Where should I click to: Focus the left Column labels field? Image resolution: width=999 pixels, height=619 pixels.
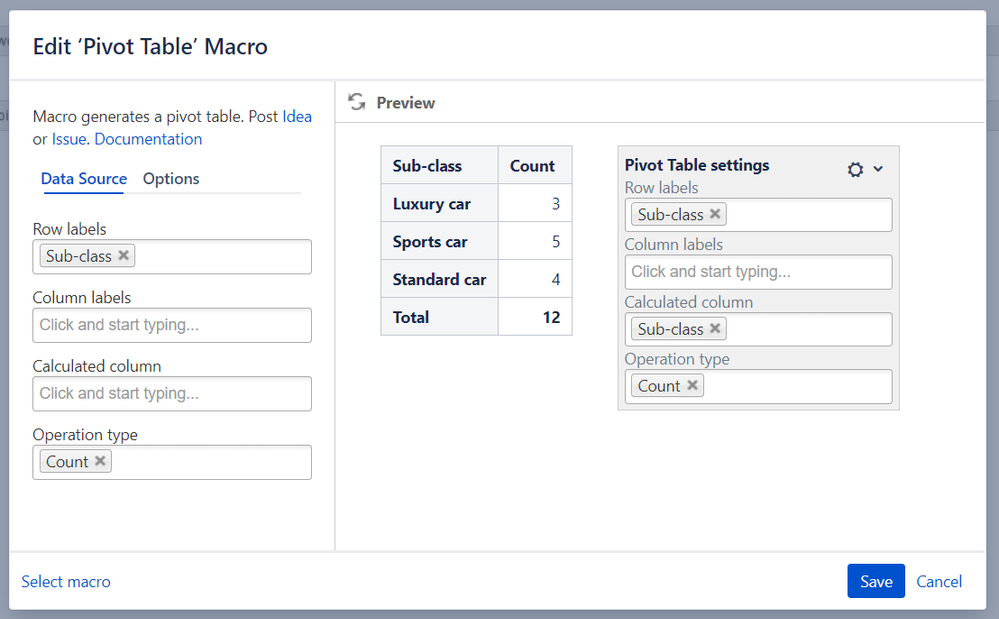point(172,325)
